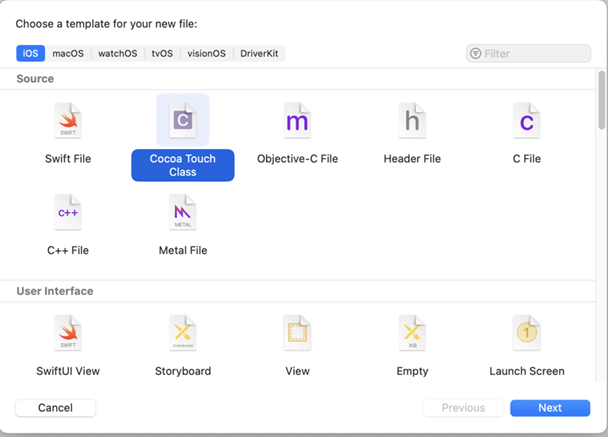Select the View template icon
The width and height of the screenshot is (608, 437).
297,333
